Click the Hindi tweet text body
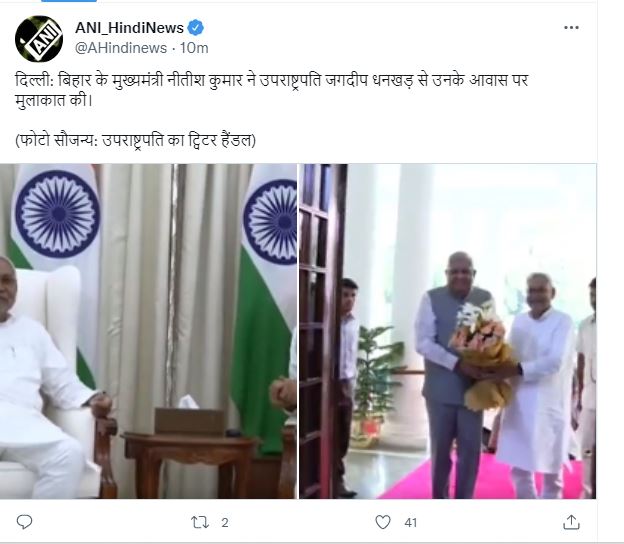 tap(271, 90)
